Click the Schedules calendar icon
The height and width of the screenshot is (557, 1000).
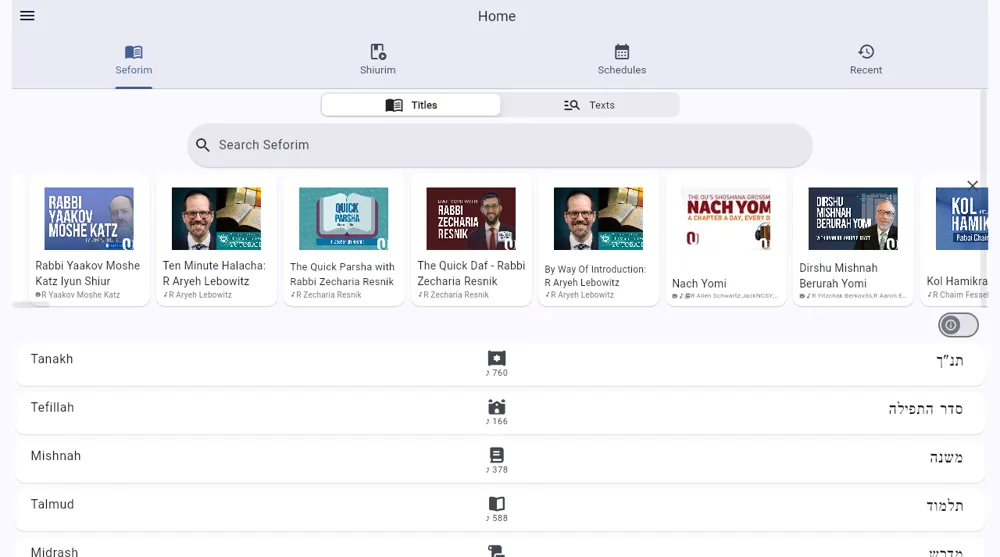point(622,52)
